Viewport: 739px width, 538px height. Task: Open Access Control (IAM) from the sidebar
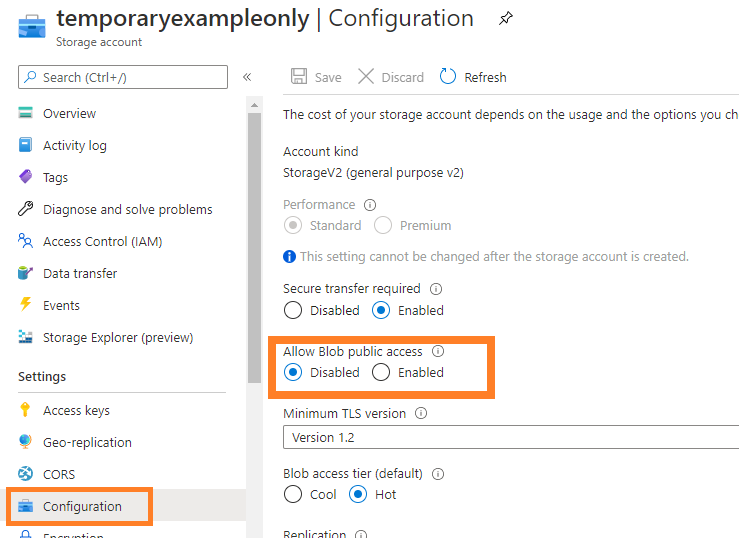102,241
